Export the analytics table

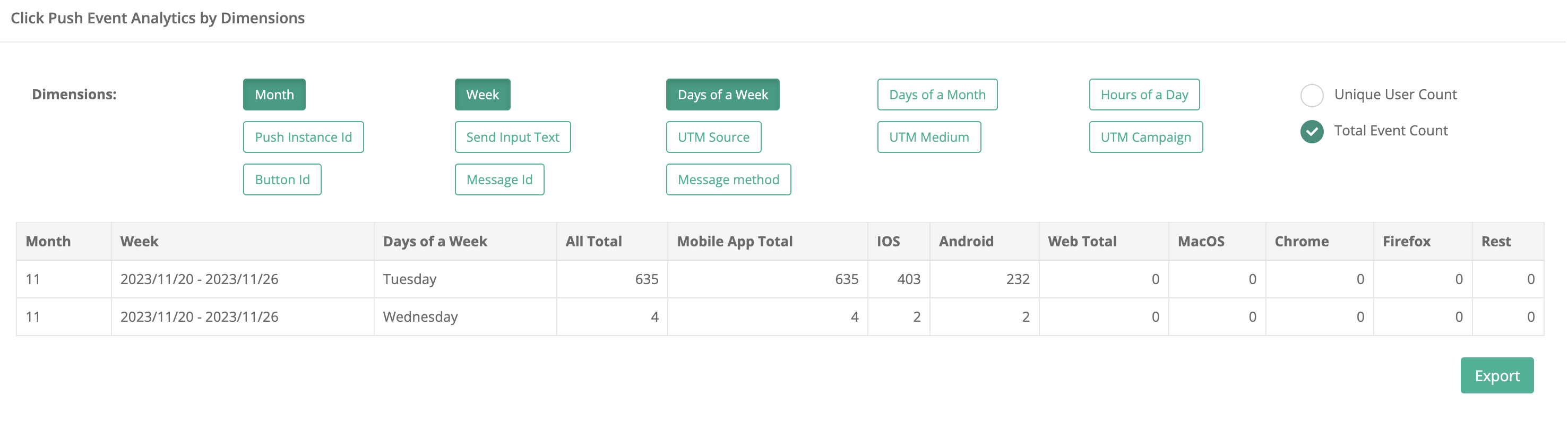click(x=1496, y=376)
